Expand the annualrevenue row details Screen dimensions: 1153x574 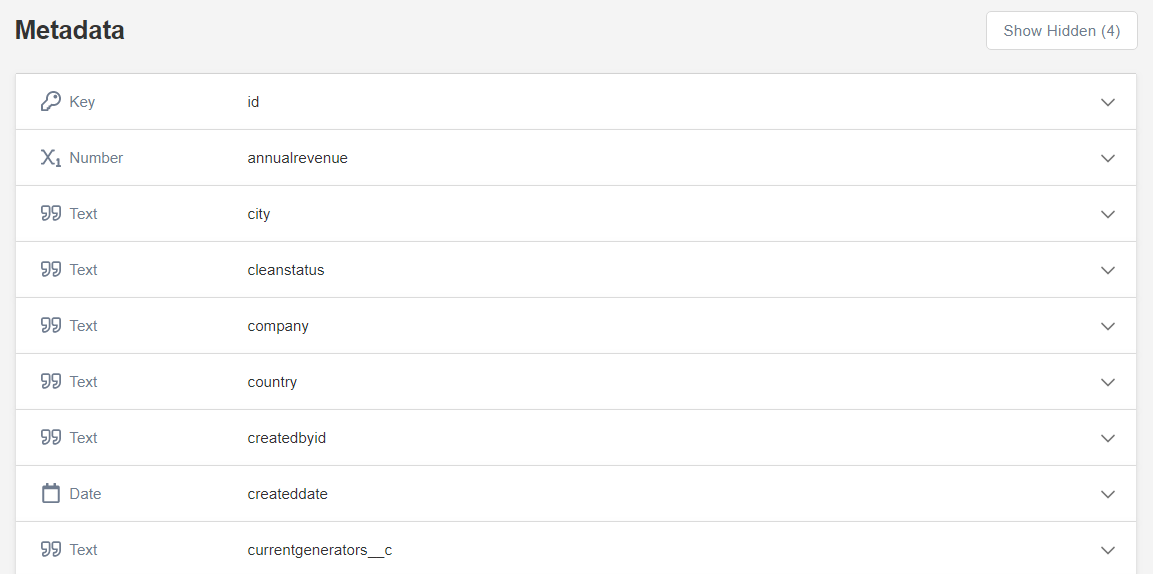coord(1108,158)
